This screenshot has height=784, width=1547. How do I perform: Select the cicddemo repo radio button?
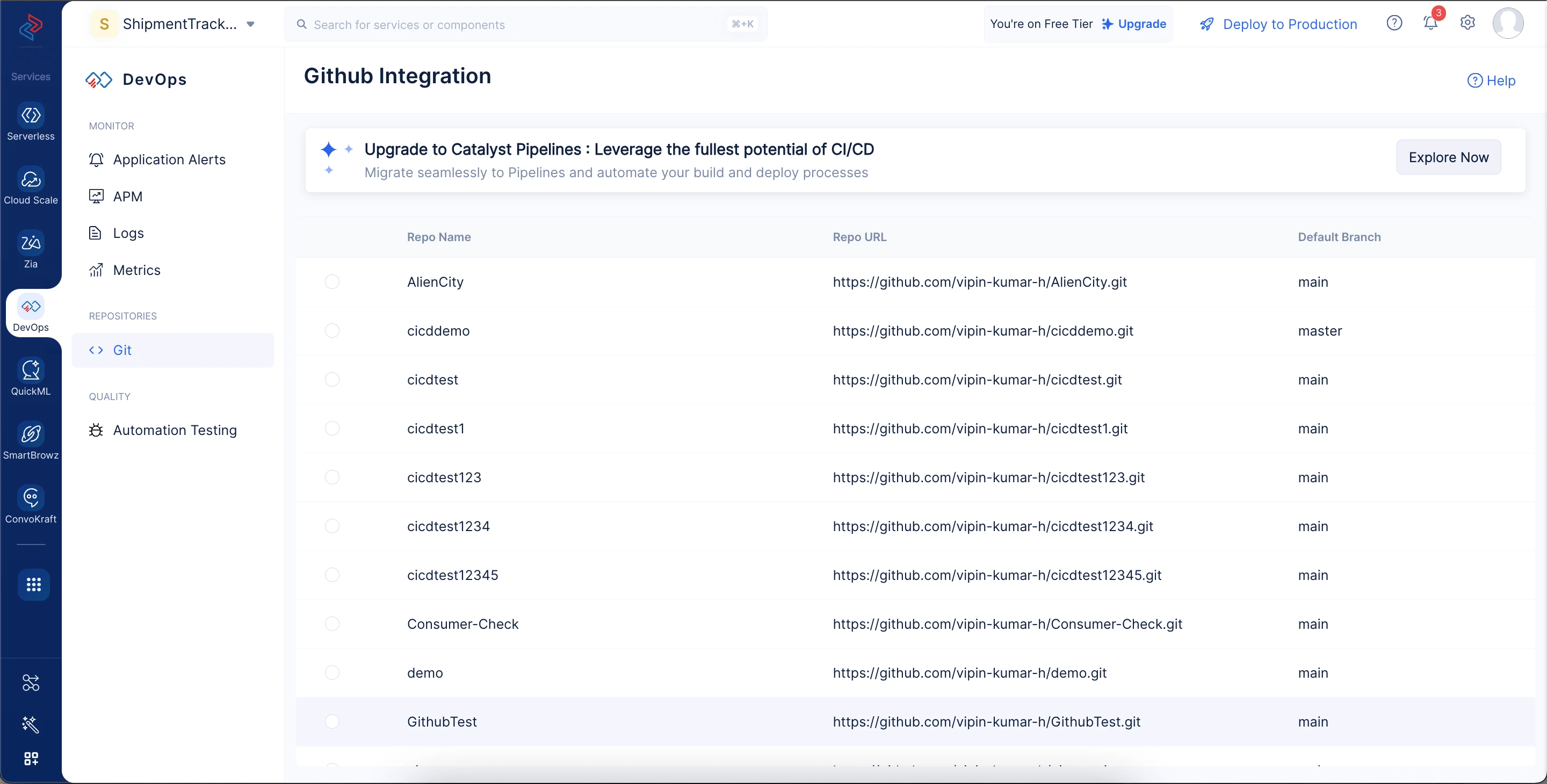pyautogui.click(x=332, y=331)
